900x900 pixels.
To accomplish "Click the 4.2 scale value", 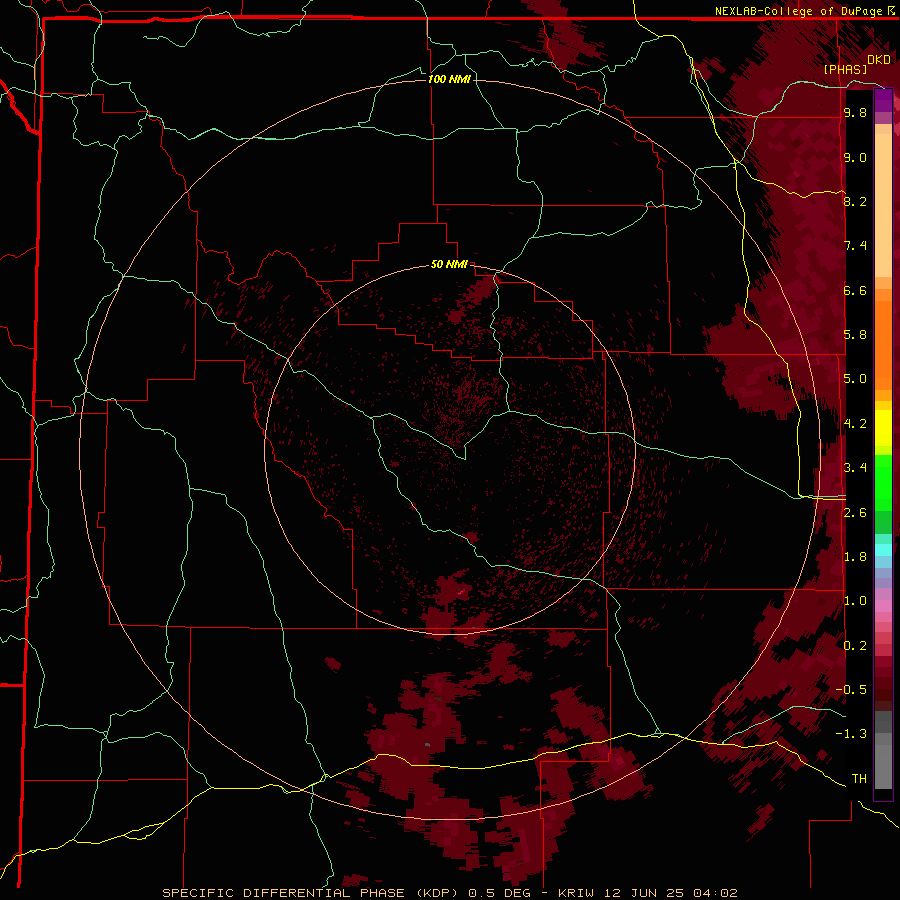I will point(855,424).
